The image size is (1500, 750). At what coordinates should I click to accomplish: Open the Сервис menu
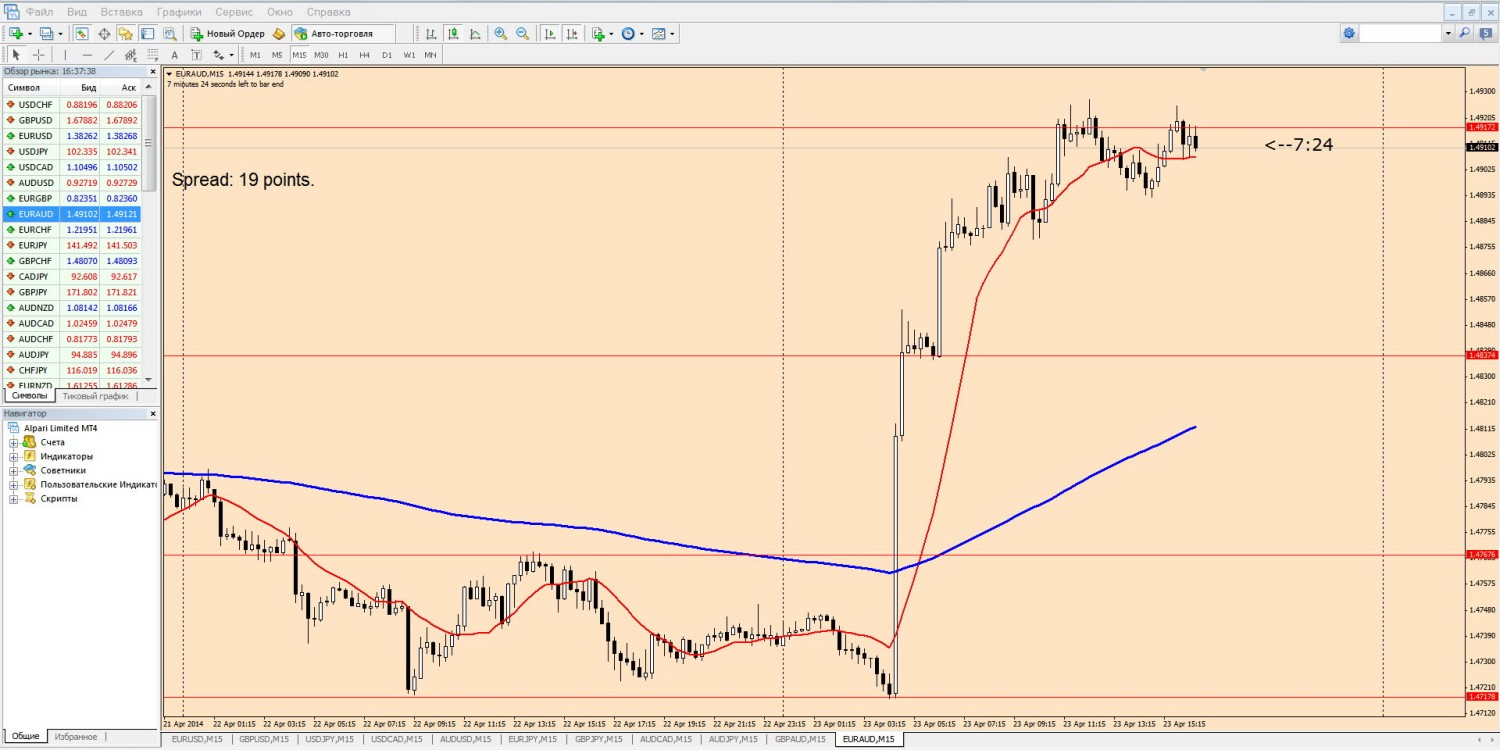click(234, 12)
